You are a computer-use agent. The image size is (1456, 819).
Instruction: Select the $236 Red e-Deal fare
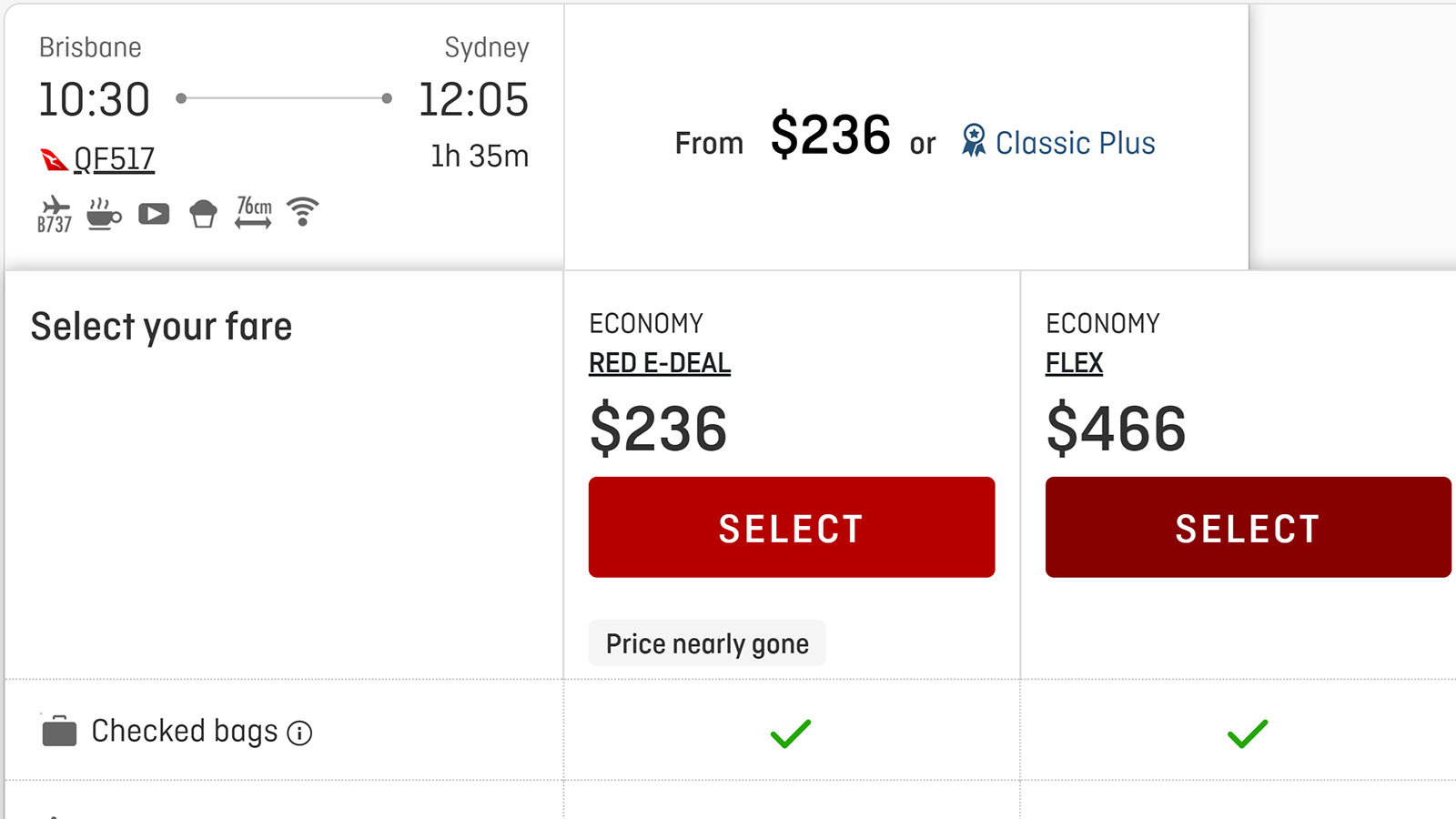point(792,527)
